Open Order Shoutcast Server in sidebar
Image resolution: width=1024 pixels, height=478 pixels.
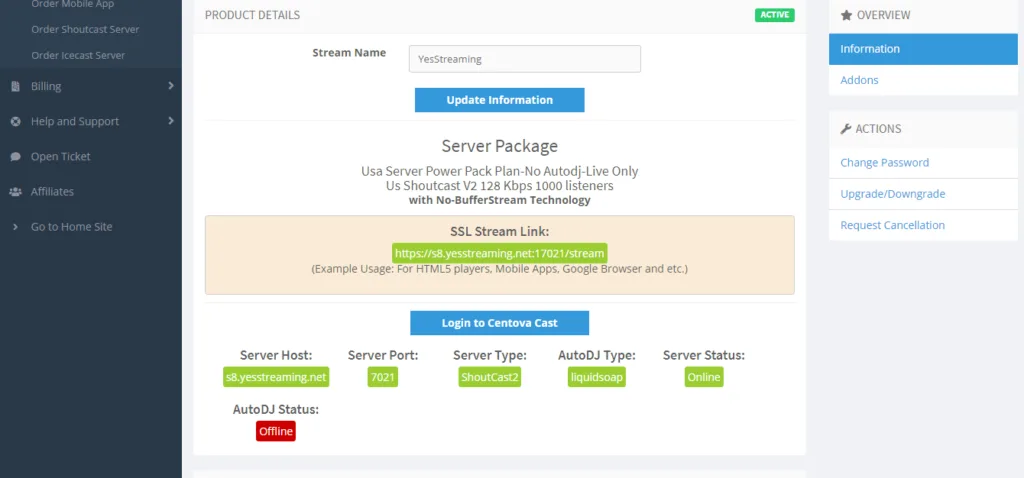pyautogui.click(x=85, y=30)
